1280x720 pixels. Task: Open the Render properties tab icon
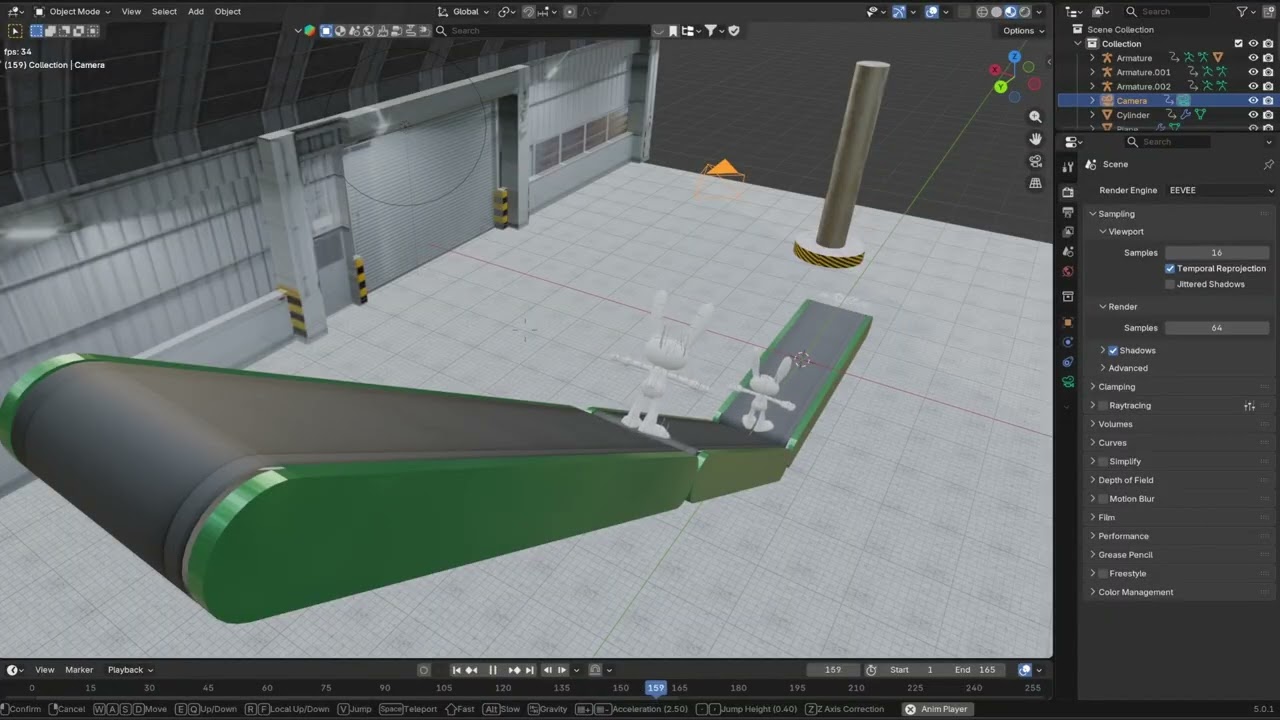1068,192
